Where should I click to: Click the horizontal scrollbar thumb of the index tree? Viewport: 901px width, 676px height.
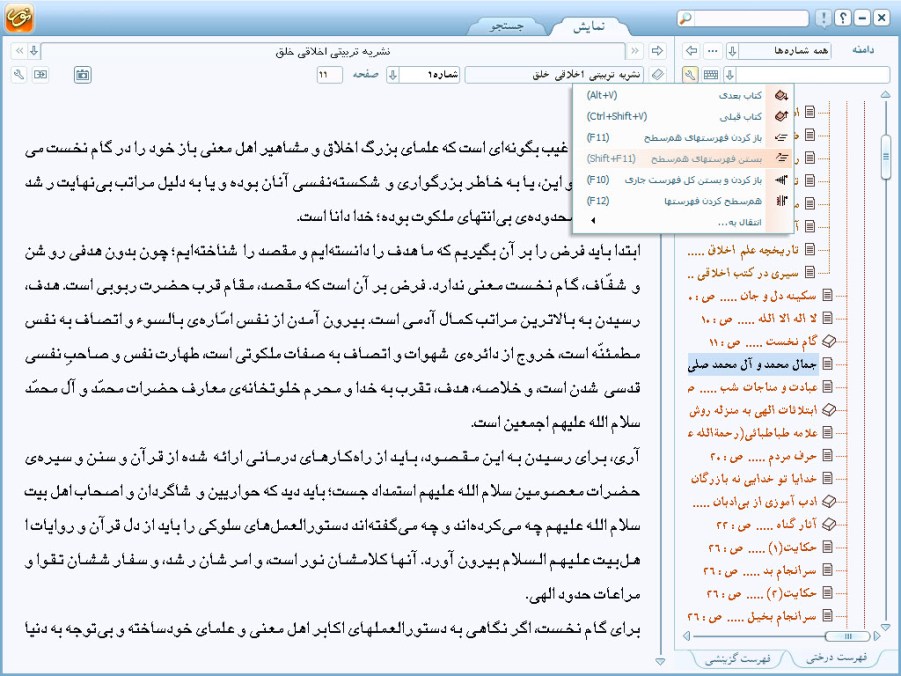click(848, 636)
